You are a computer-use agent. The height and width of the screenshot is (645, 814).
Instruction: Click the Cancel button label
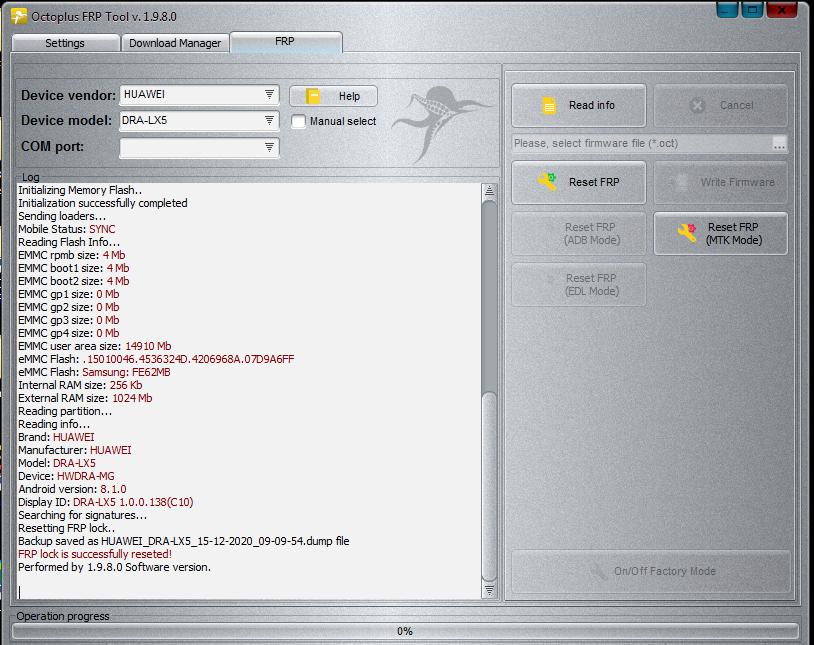[736, 105]
